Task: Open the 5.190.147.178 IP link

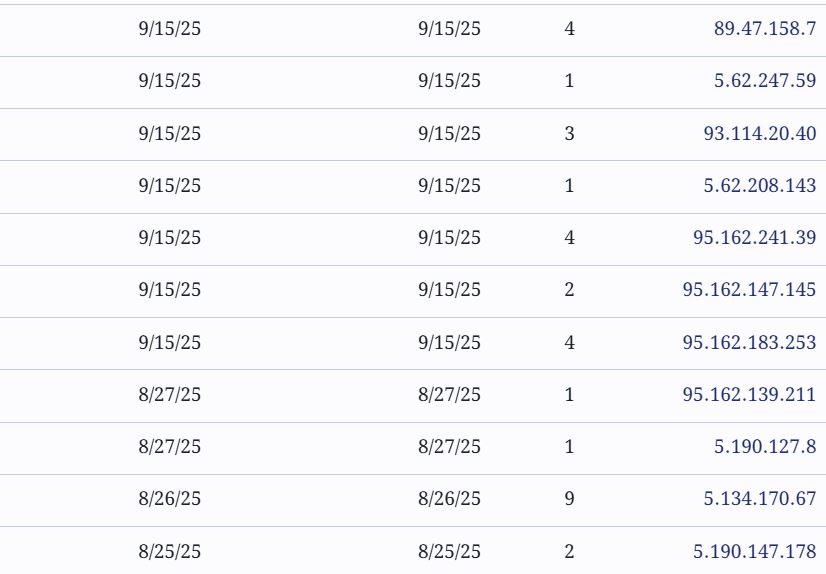Action: (755, 552)
